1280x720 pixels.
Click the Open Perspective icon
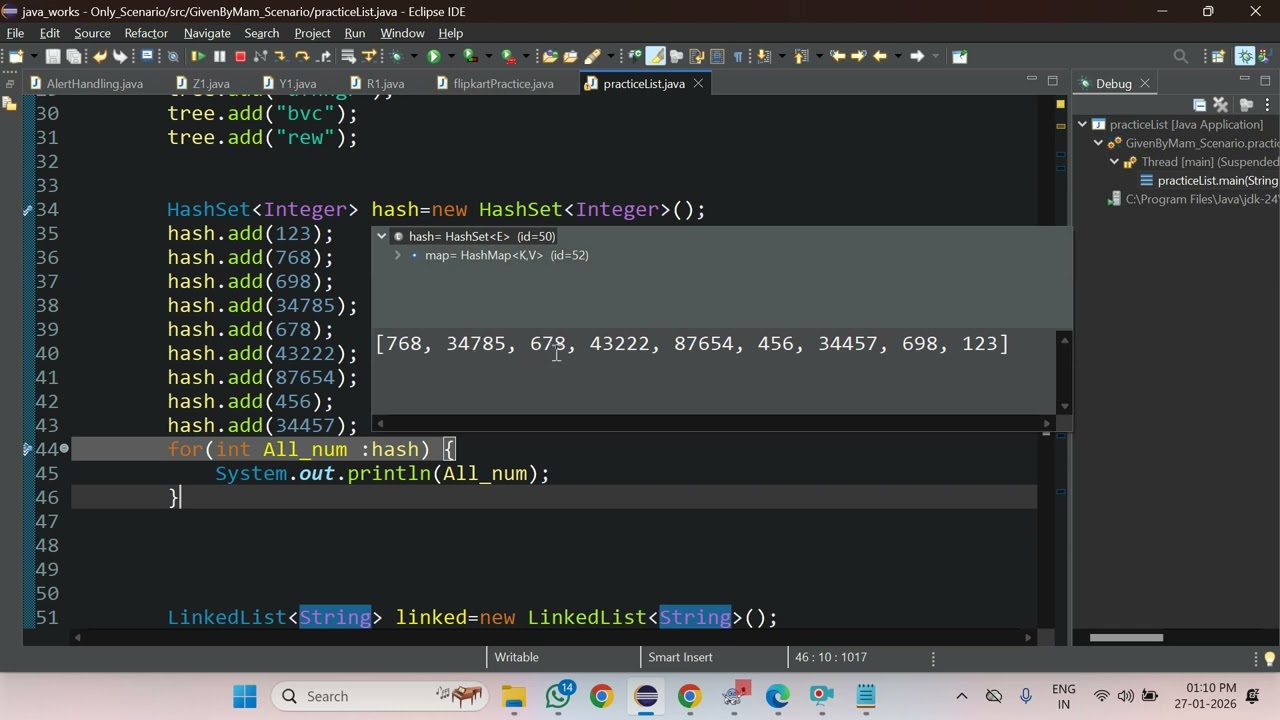coord(1218,56)
